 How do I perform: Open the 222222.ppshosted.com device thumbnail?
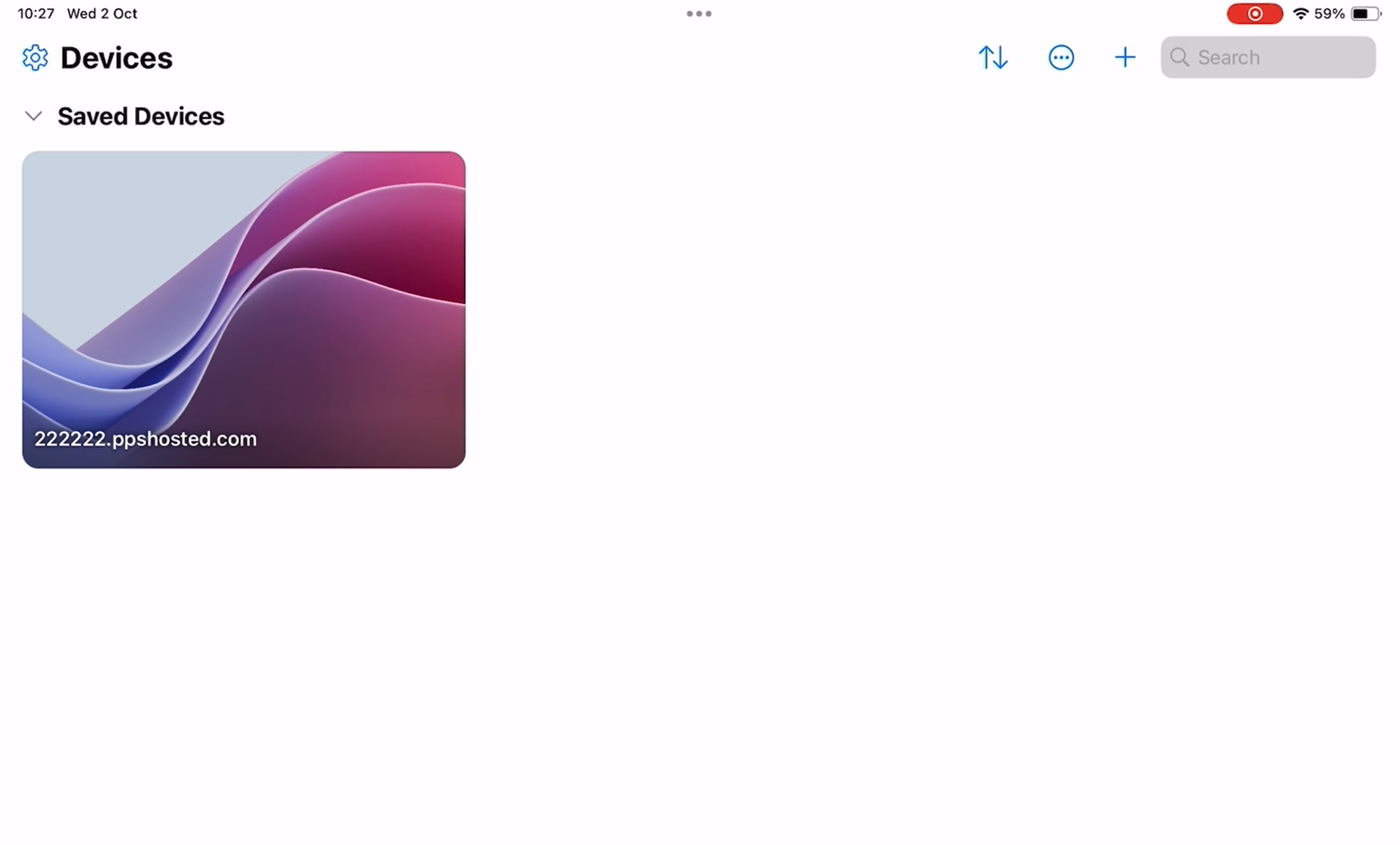point(243,310)
